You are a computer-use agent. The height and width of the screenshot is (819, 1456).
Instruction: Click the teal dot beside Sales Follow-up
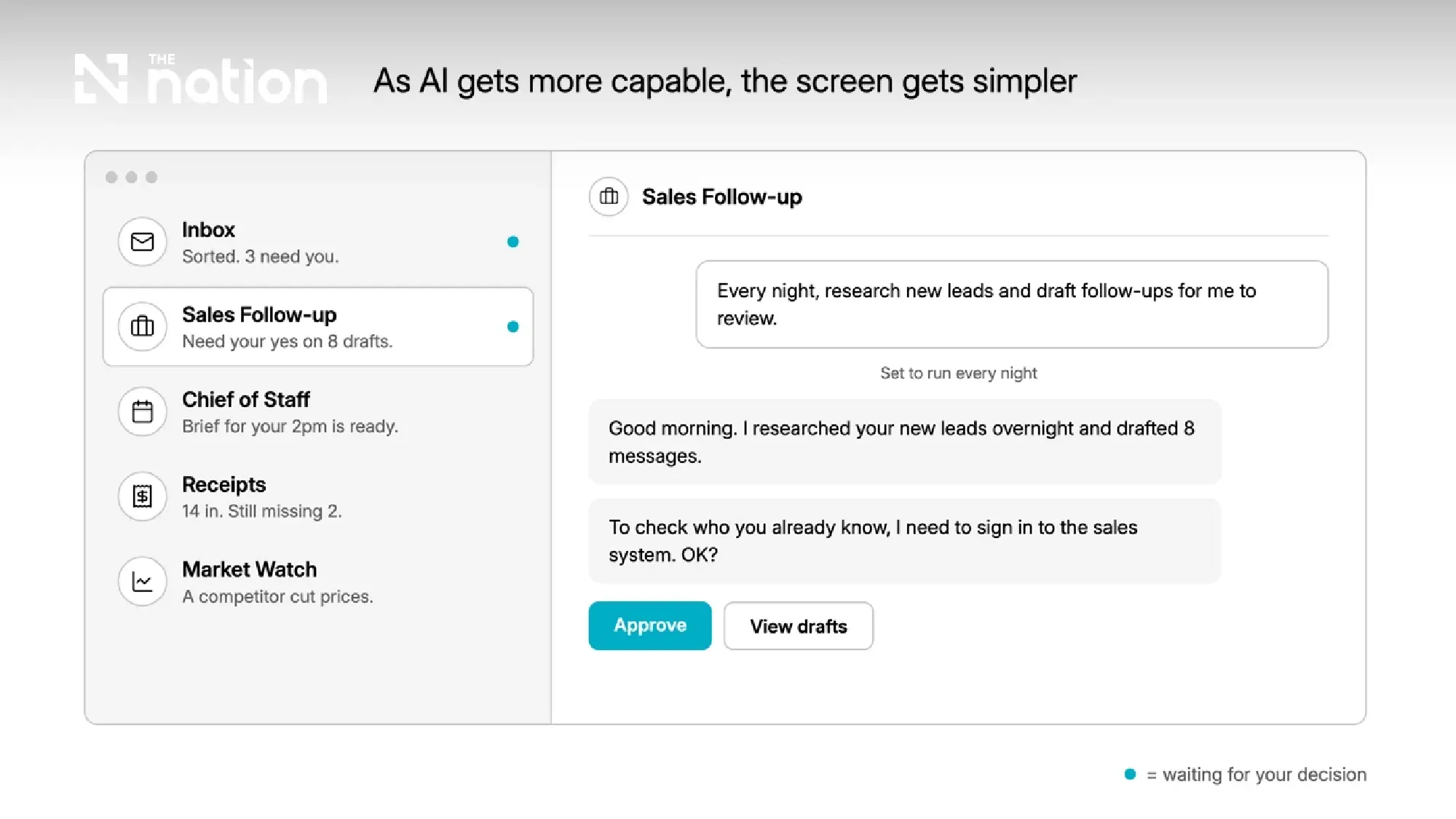point(513,327)
